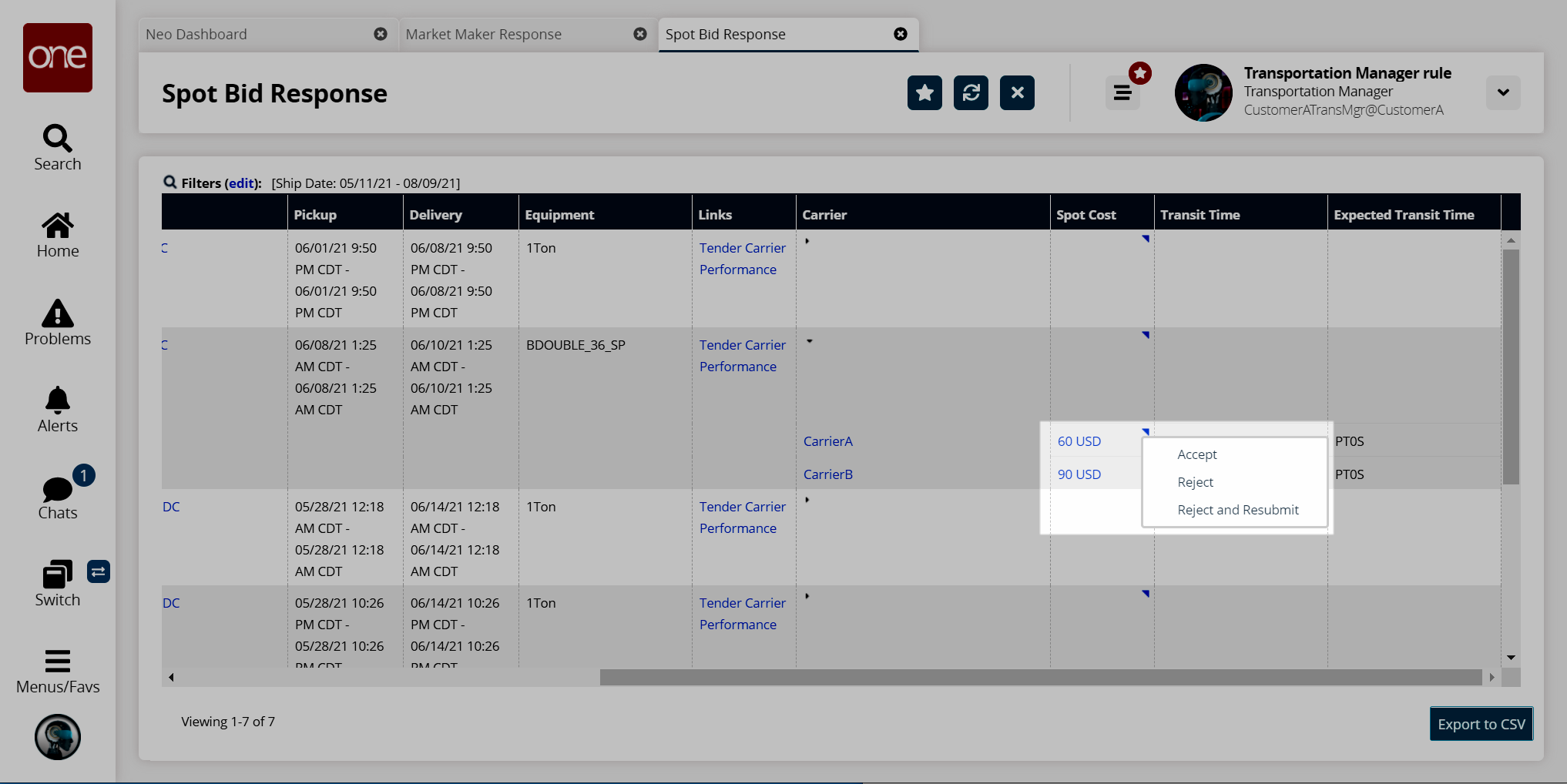Expand carrier row for 05/28/21 10:26 shipment
Screen dimensions: 1567x784
(x=807, y=596)
